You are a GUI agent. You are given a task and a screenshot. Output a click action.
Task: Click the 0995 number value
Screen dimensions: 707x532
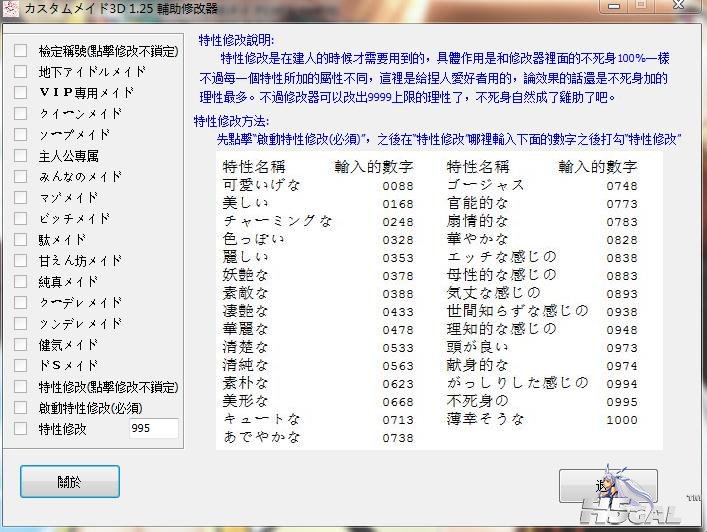(x=622, y=402)
